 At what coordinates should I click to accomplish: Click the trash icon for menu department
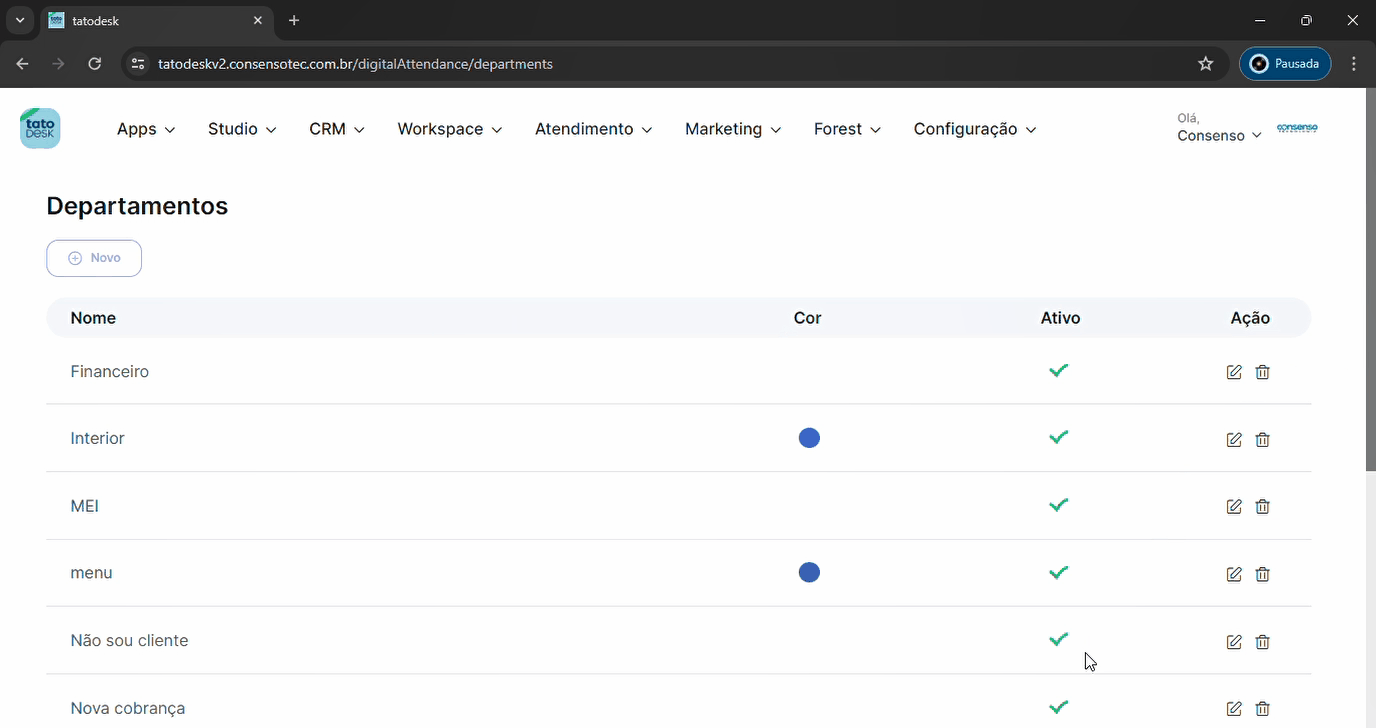1262,574
